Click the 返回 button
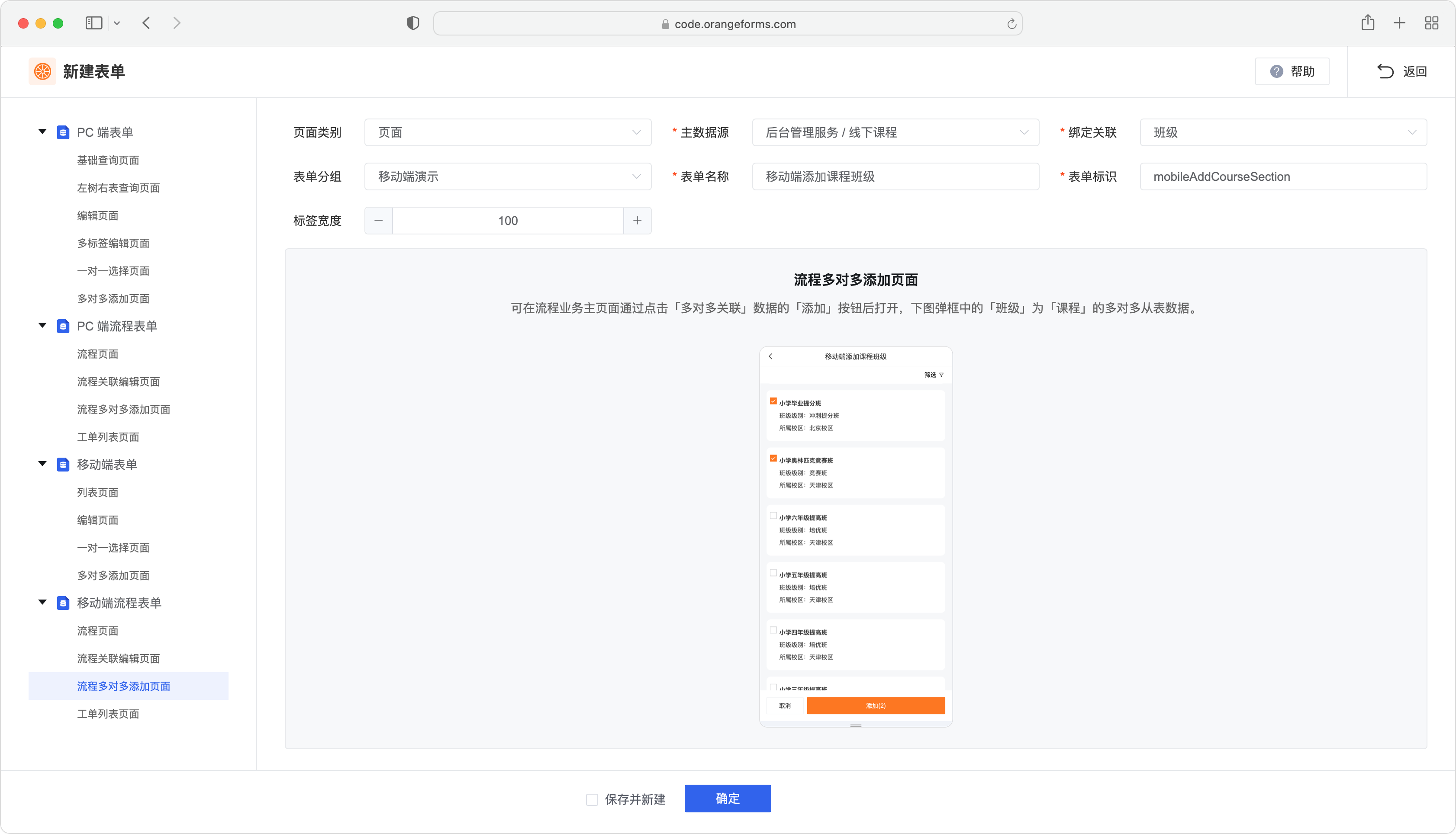 click(x=1402, y=71)
